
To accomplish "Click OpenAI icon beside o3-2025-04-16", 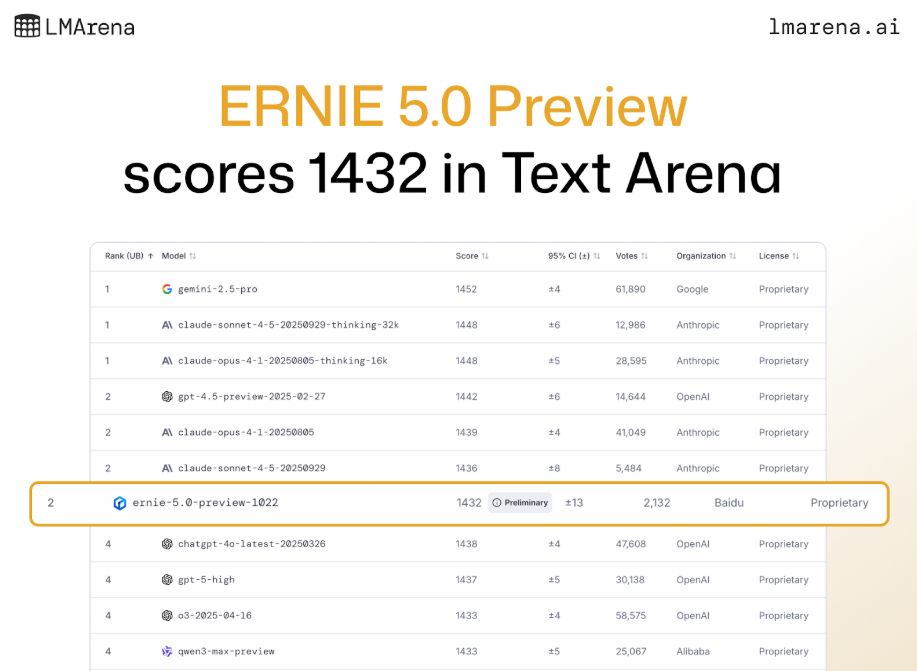I will [167, 615].
